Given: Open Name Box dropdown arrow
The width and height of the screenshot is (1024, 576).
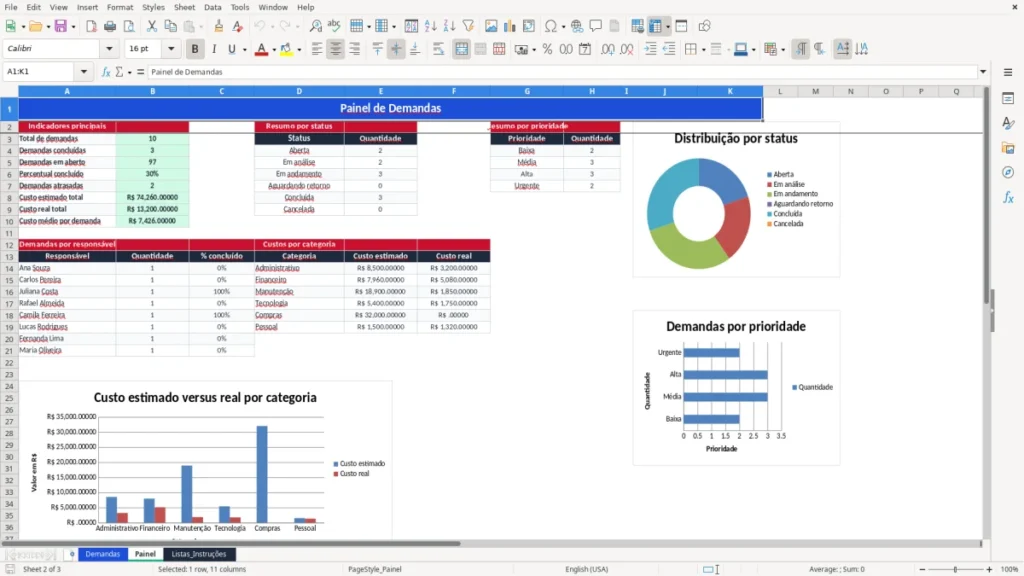Looking at the screenshot, I should (84, 72).
